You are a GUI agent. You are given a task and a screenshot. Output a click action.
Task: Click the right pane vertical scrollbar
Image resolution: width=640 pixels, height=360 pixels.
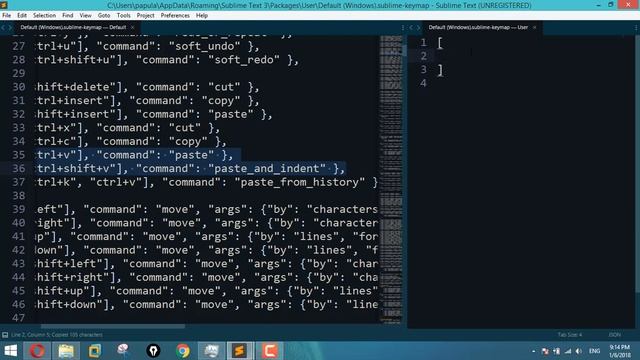[637, 182]
